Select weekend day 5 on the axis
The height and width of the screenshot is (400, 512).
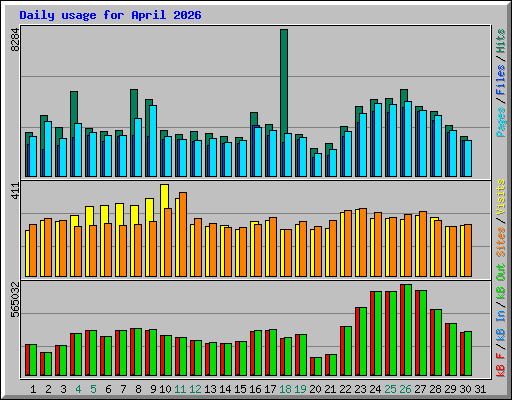(93, 389)
